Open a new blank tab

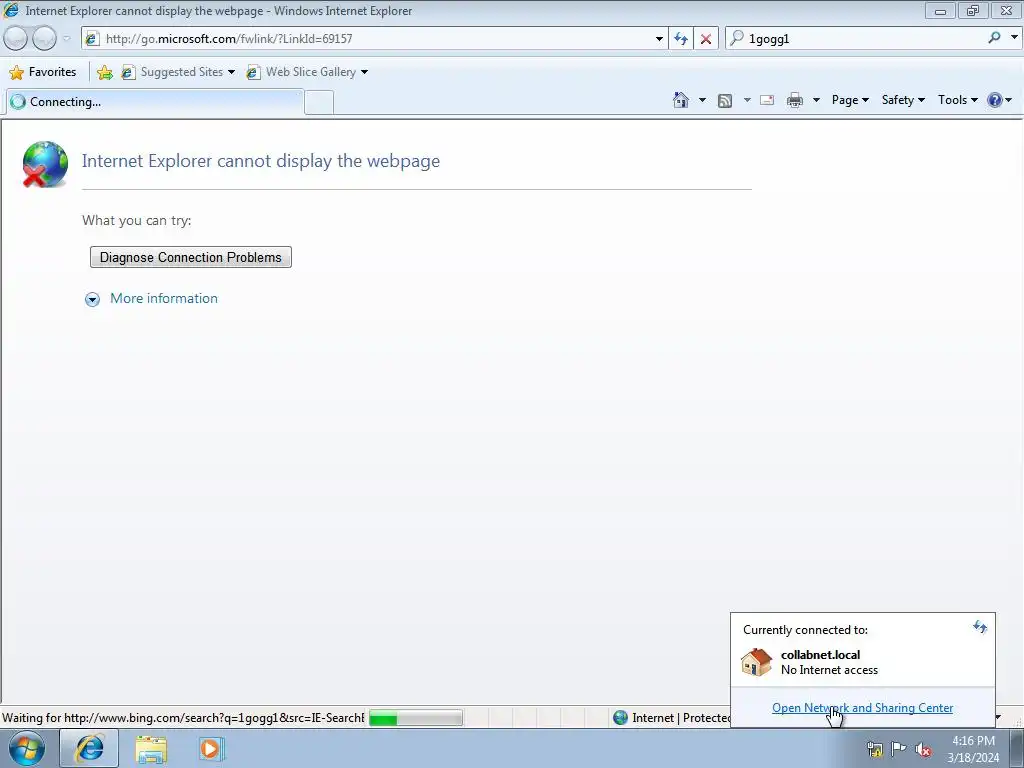(x=319, y=103)
